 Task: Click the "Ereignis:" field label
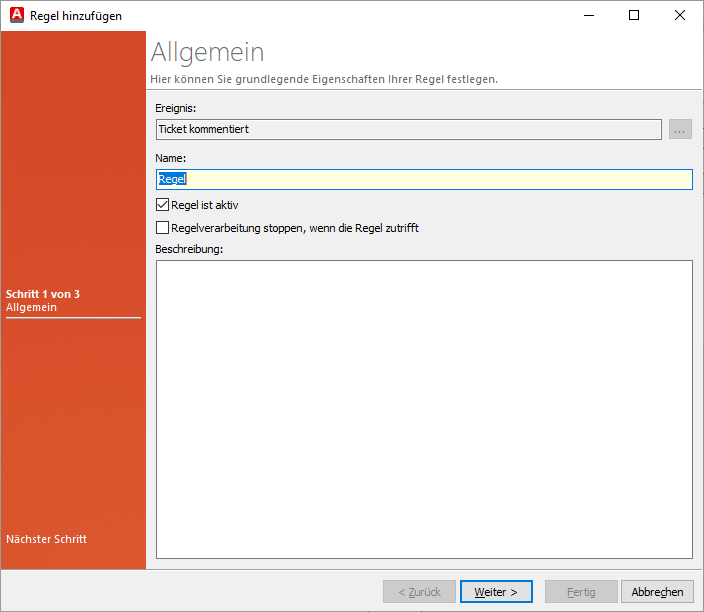pyautogui.click(x=177, y=107)
